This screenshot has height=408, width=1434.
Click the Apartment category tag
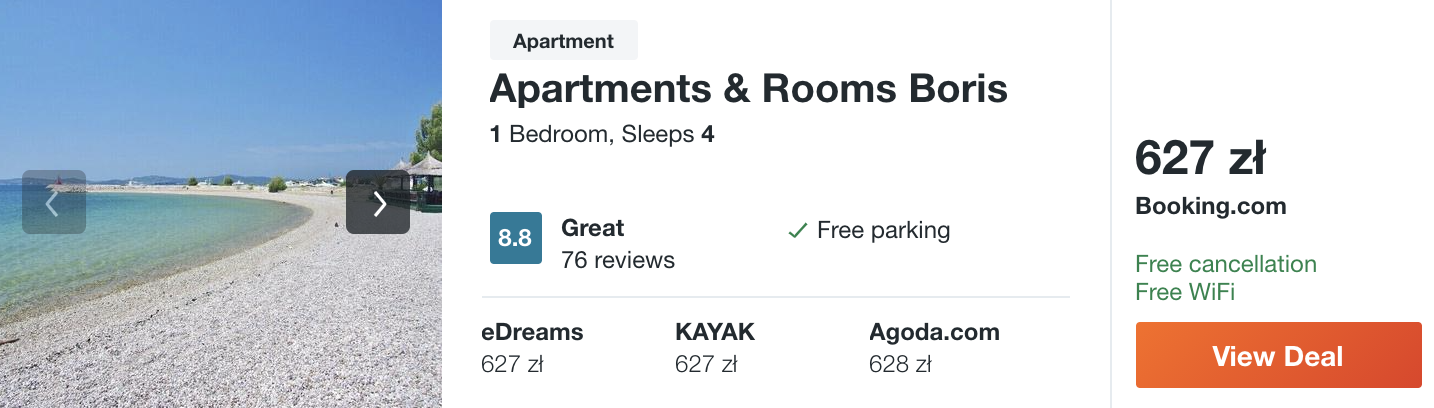click(x=563, y=41)
